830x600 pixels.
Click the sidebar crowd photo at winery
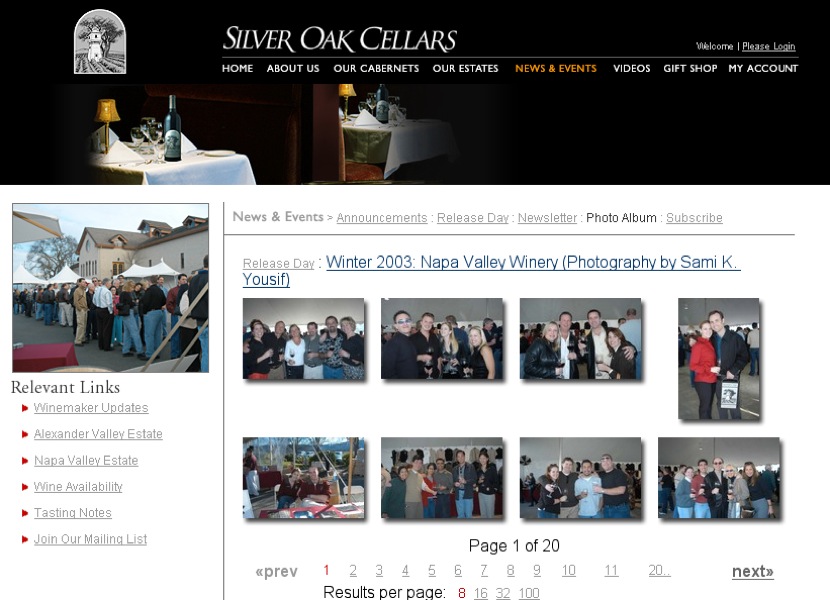coord(110,288)
